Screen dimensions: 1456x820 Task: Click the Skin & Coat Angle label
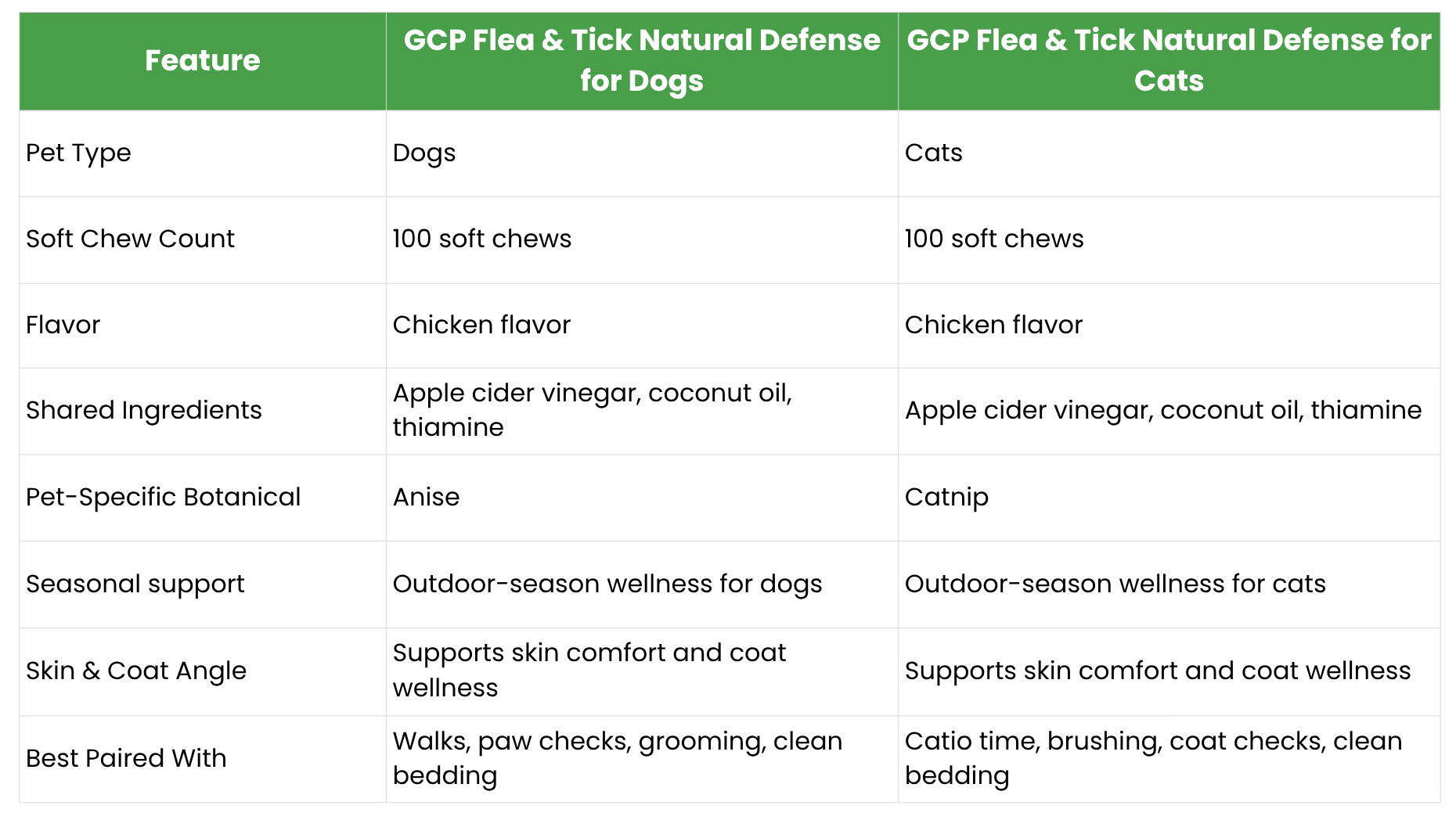[x=136, y=671]
